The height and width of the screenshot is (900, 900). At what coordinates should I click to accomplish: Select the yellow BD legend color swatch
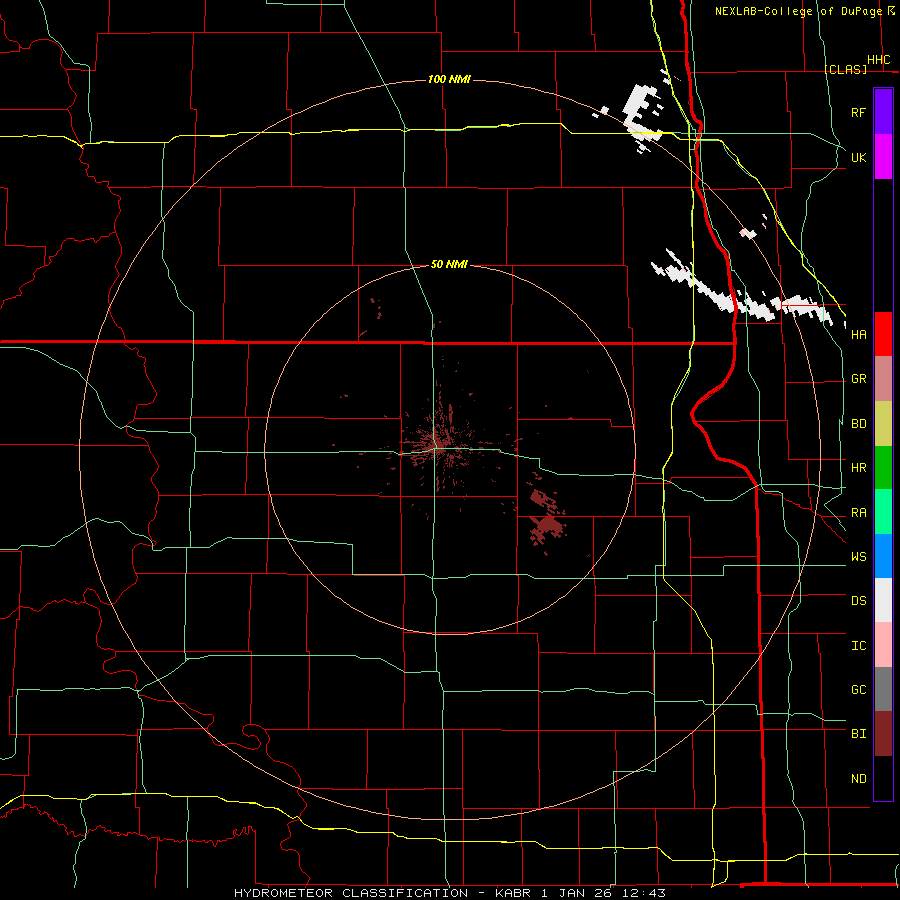[883, 423]
